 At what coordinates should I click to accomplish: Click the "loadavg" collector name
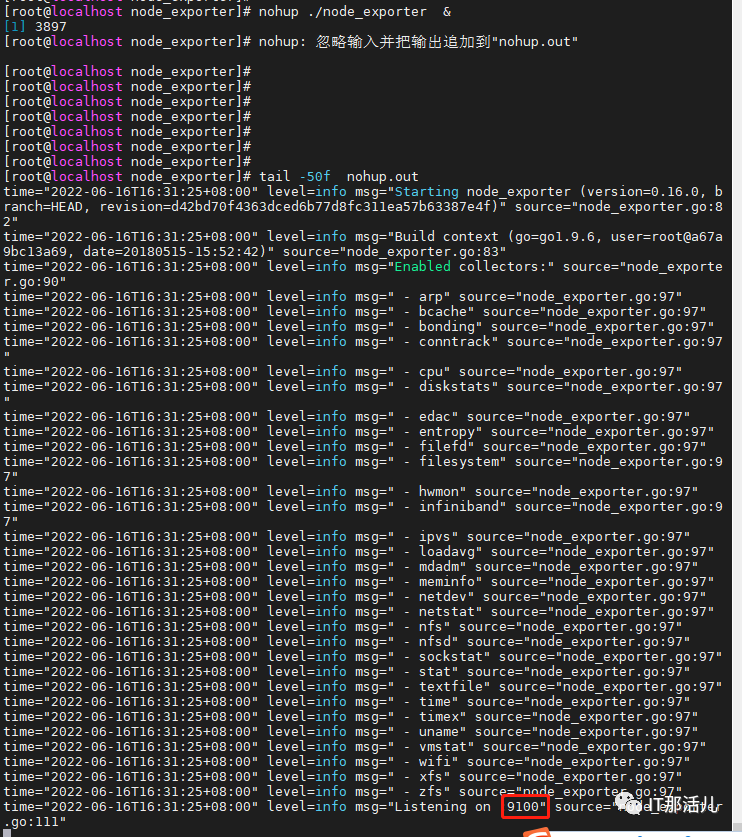tap(447, 551)
